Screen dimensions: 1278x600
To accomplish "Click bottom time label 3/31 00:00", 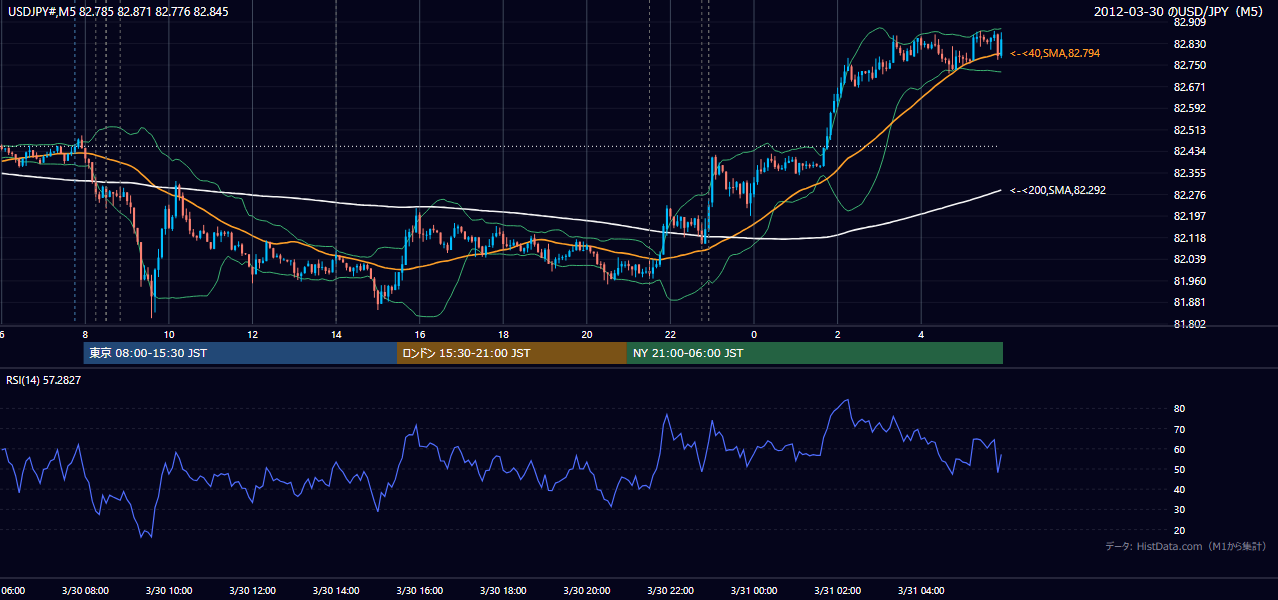I will (753, 591).
